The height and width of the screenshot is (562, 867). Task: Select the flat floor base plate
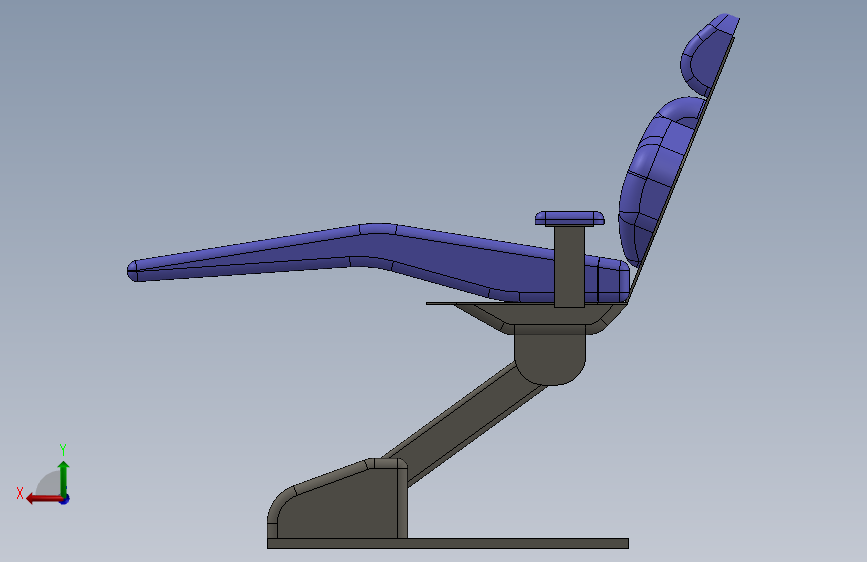tap(448, 543)
